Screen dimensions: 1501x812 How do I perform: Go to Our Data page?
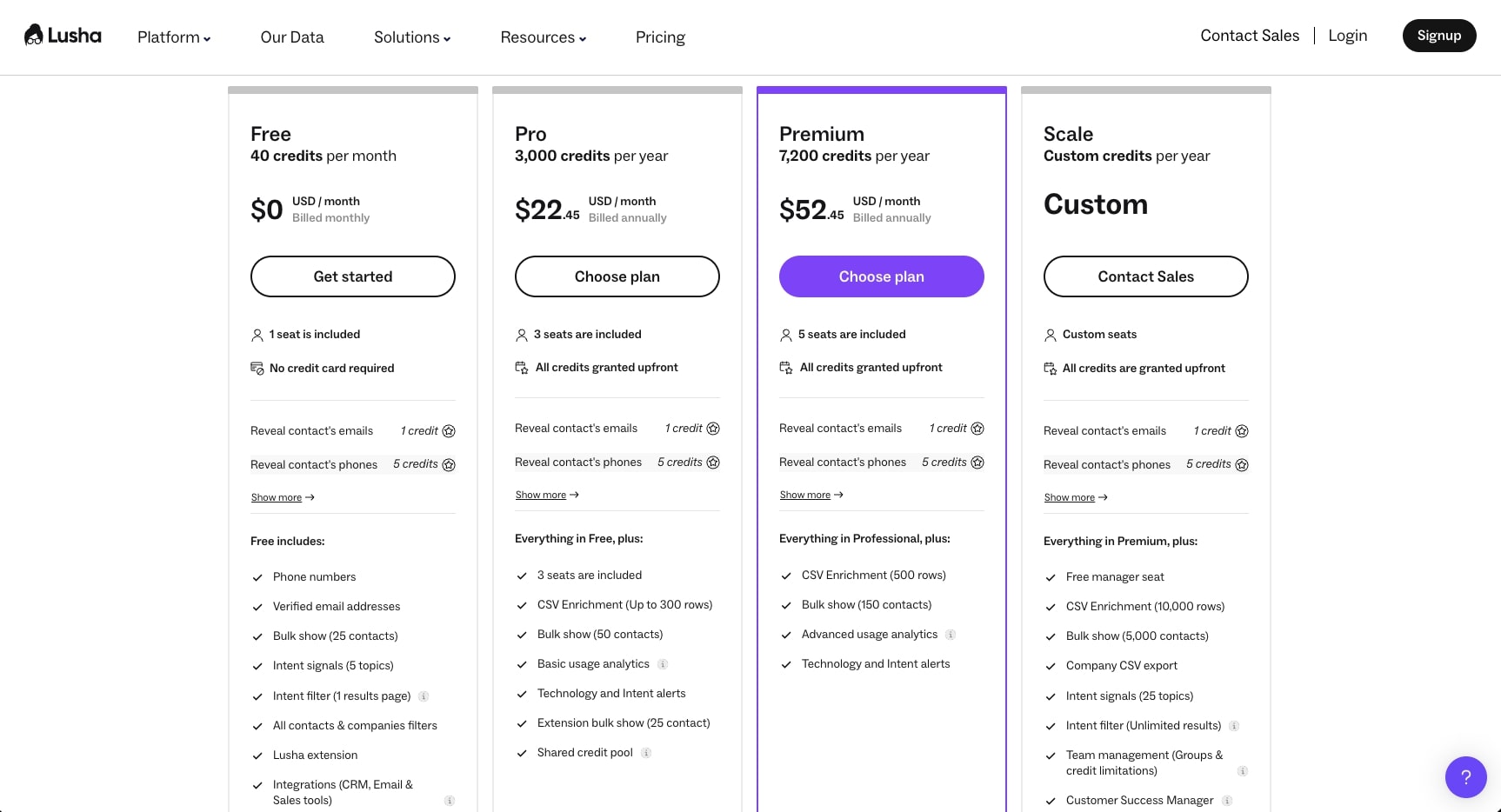point(292,37)
